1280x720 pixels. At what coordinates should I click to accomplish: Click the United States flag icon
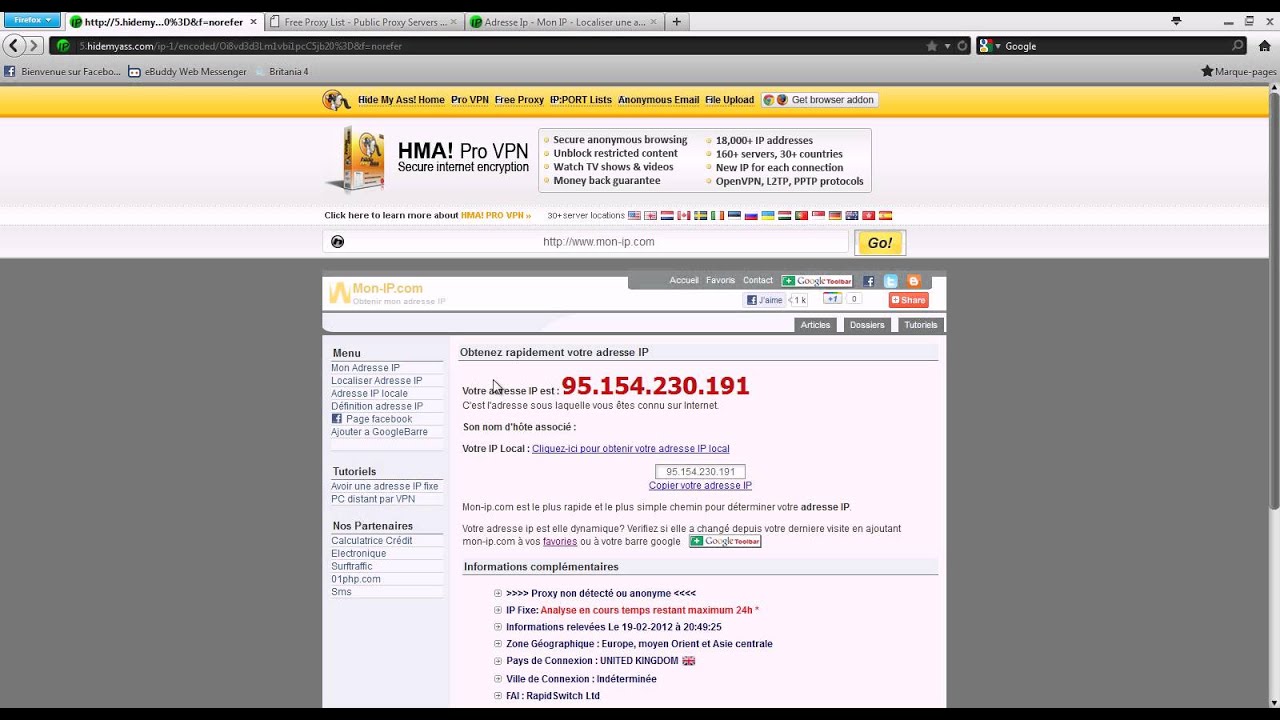click(634, 215)
